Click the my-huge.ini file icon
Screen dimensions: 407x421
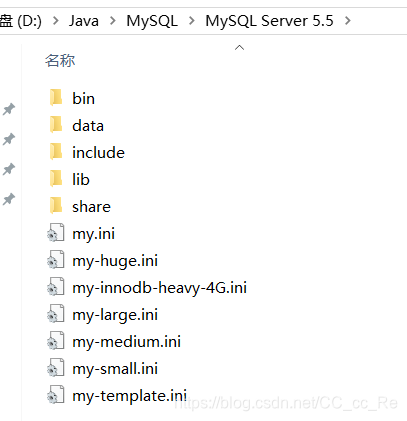(56, 260)
